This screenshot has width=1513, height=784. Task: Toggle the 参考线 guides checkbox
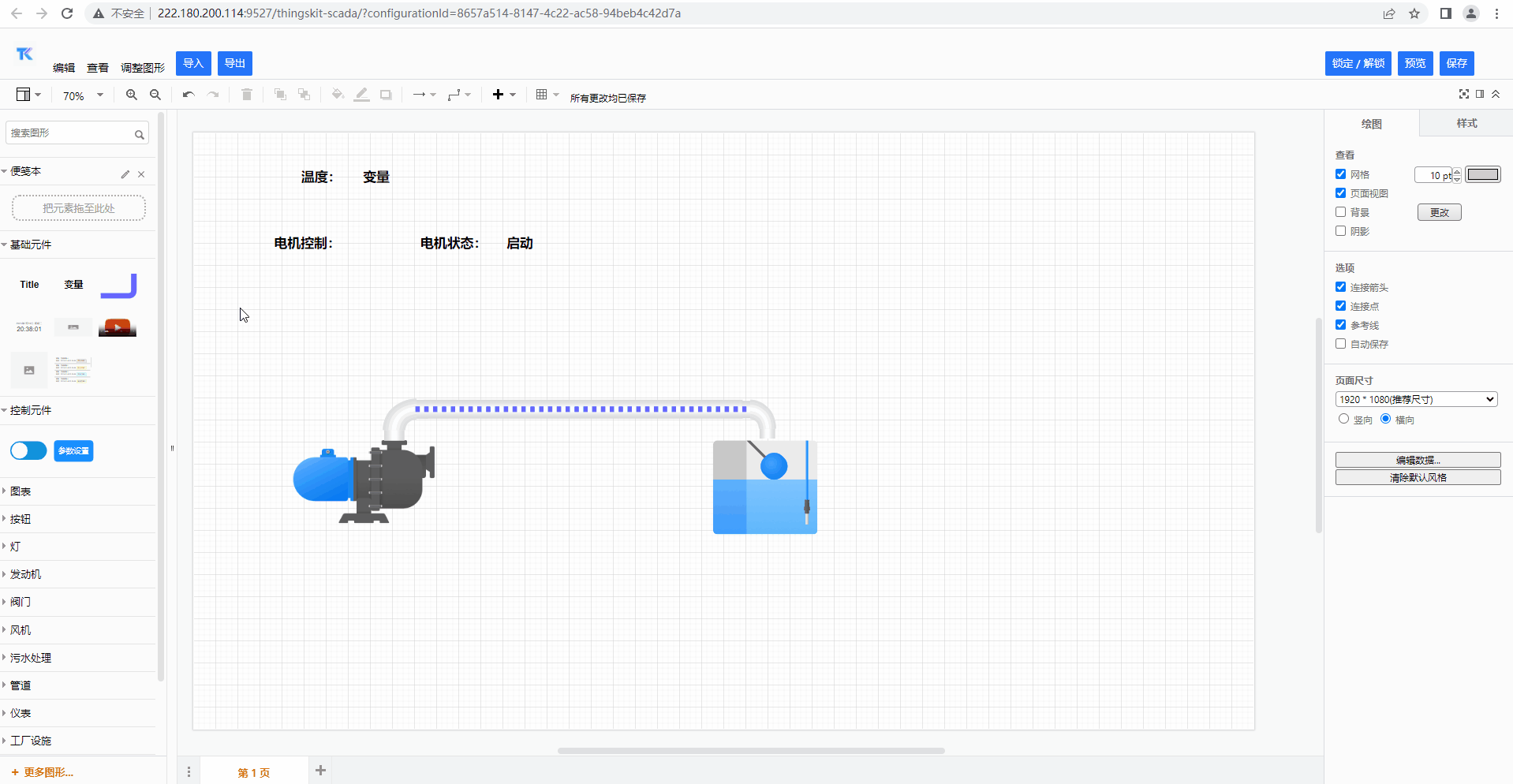[1340, 325]
